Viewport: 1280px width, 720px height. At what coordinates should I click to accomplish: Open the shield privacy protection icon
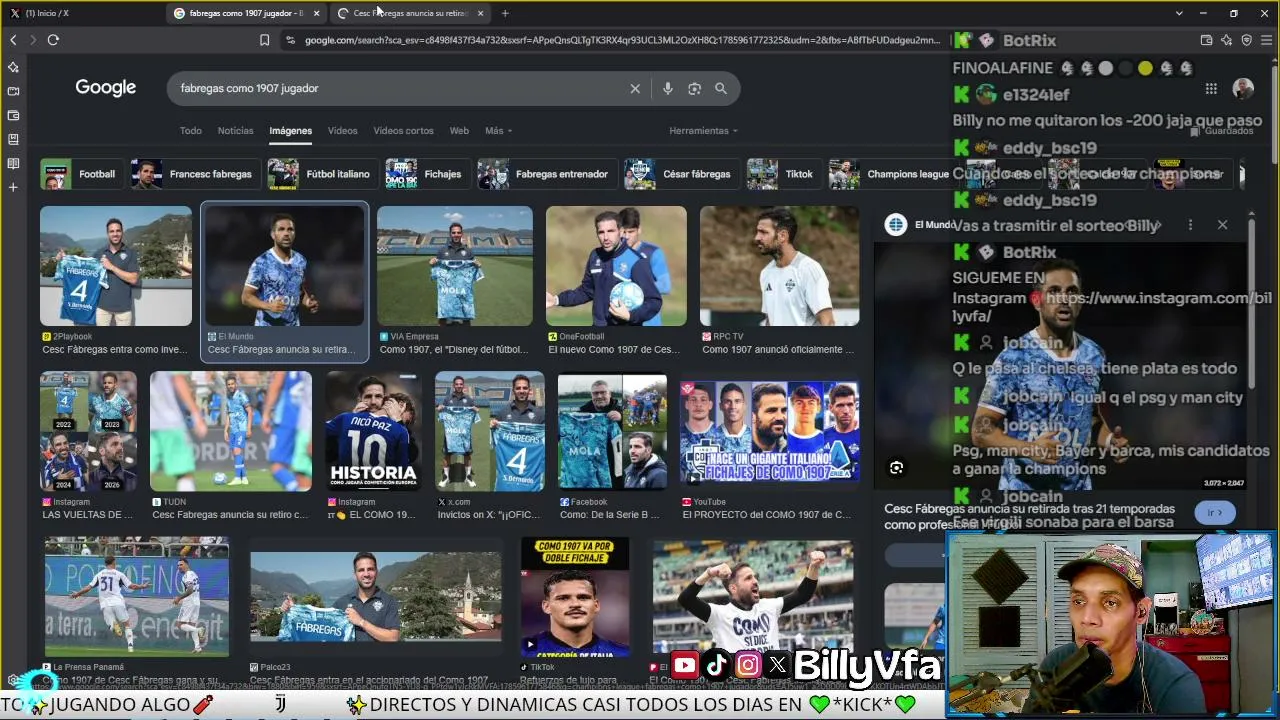click(x=1247, y=40)
